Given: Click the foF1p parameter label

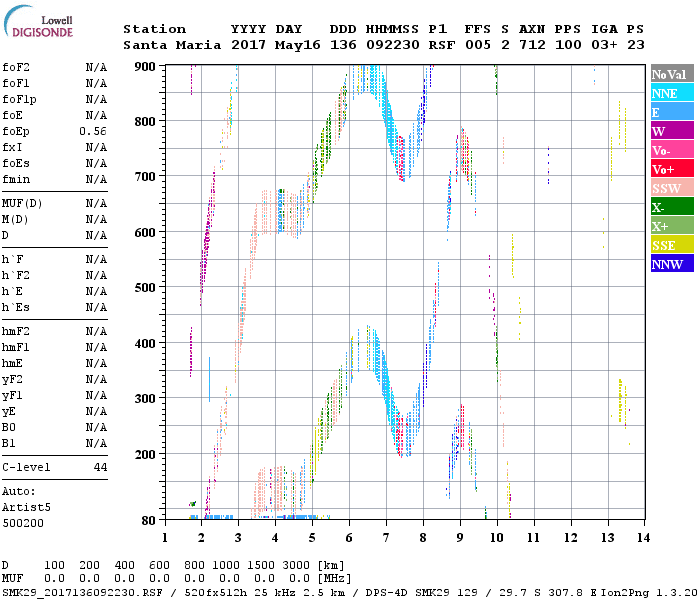Looking at the screenshot, I should [19, 100].
